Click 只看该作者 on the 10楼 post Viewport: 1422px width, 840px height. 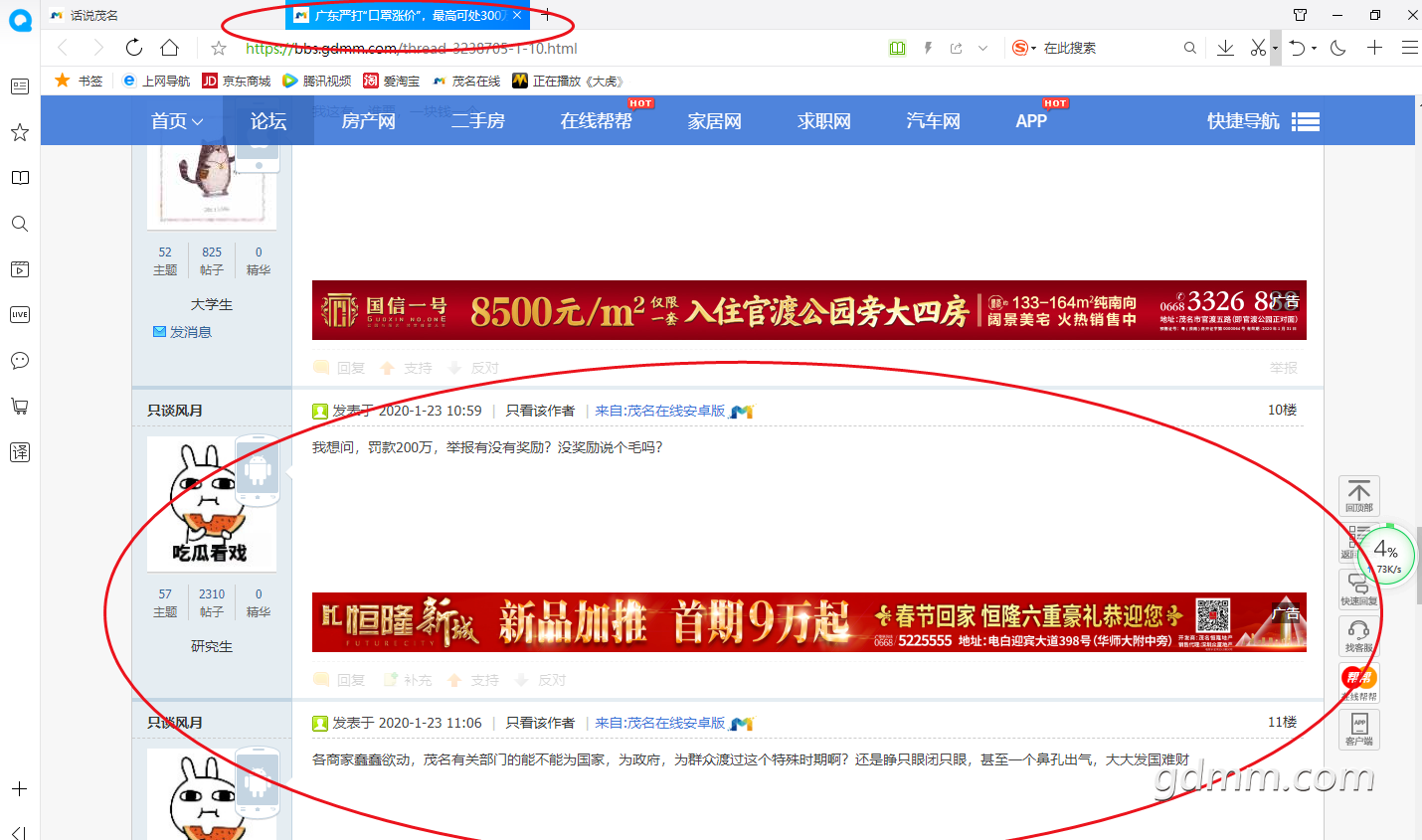pos(540,411)
